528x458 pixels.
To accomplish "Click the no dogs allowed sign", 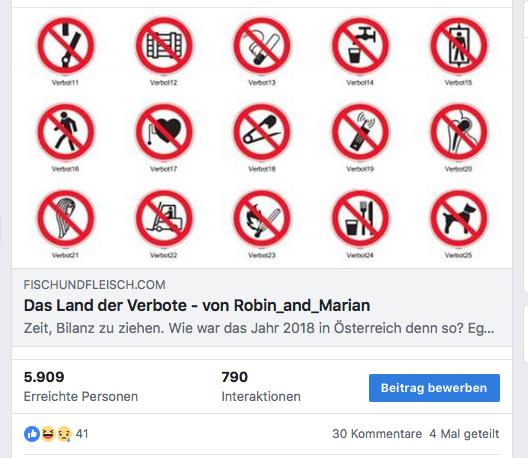I will [x=459, y=218].
